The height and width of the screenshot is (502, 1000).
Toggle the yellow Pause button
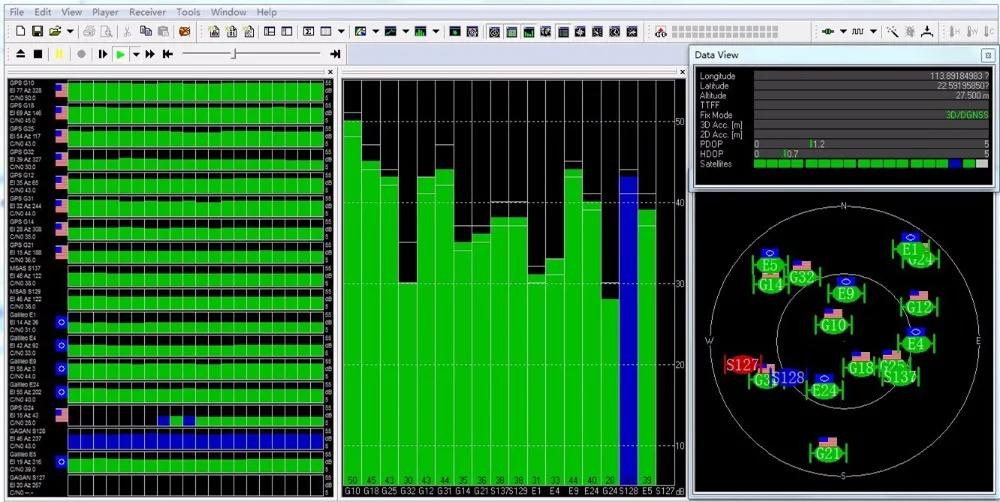tap(59, 54)
